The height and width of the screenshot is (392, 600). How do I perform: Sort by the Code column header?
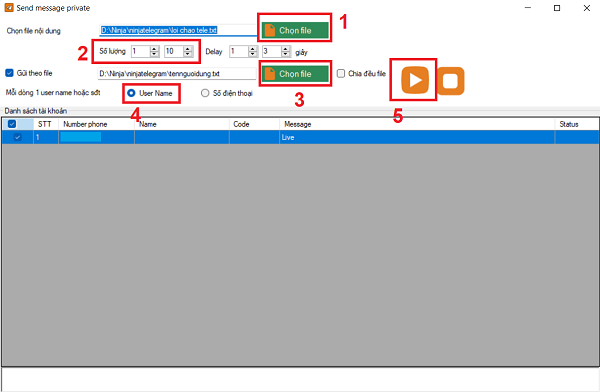click(x=254, y=124)
